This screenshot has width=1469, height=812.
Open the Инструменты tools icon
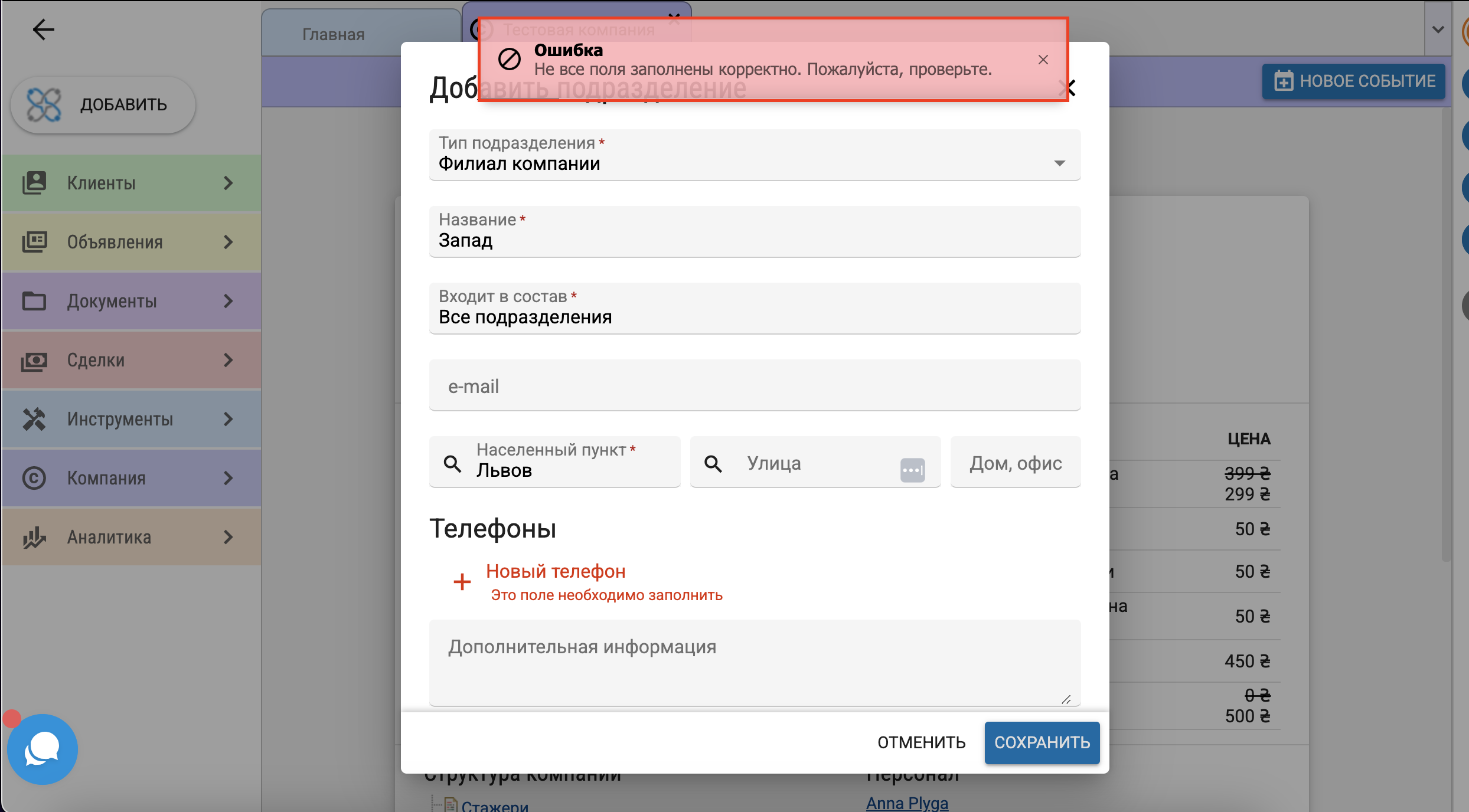point(34,419)
